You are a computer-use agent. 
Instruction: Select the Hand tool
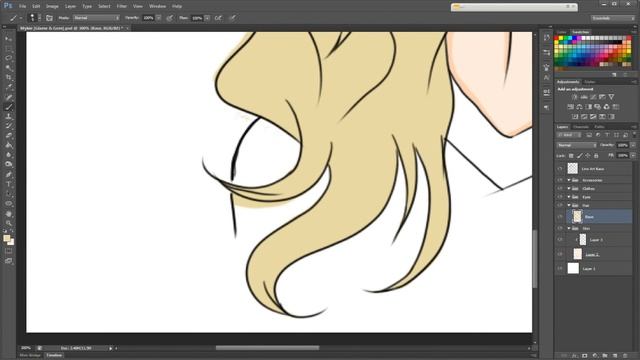[x=9, y=213]
